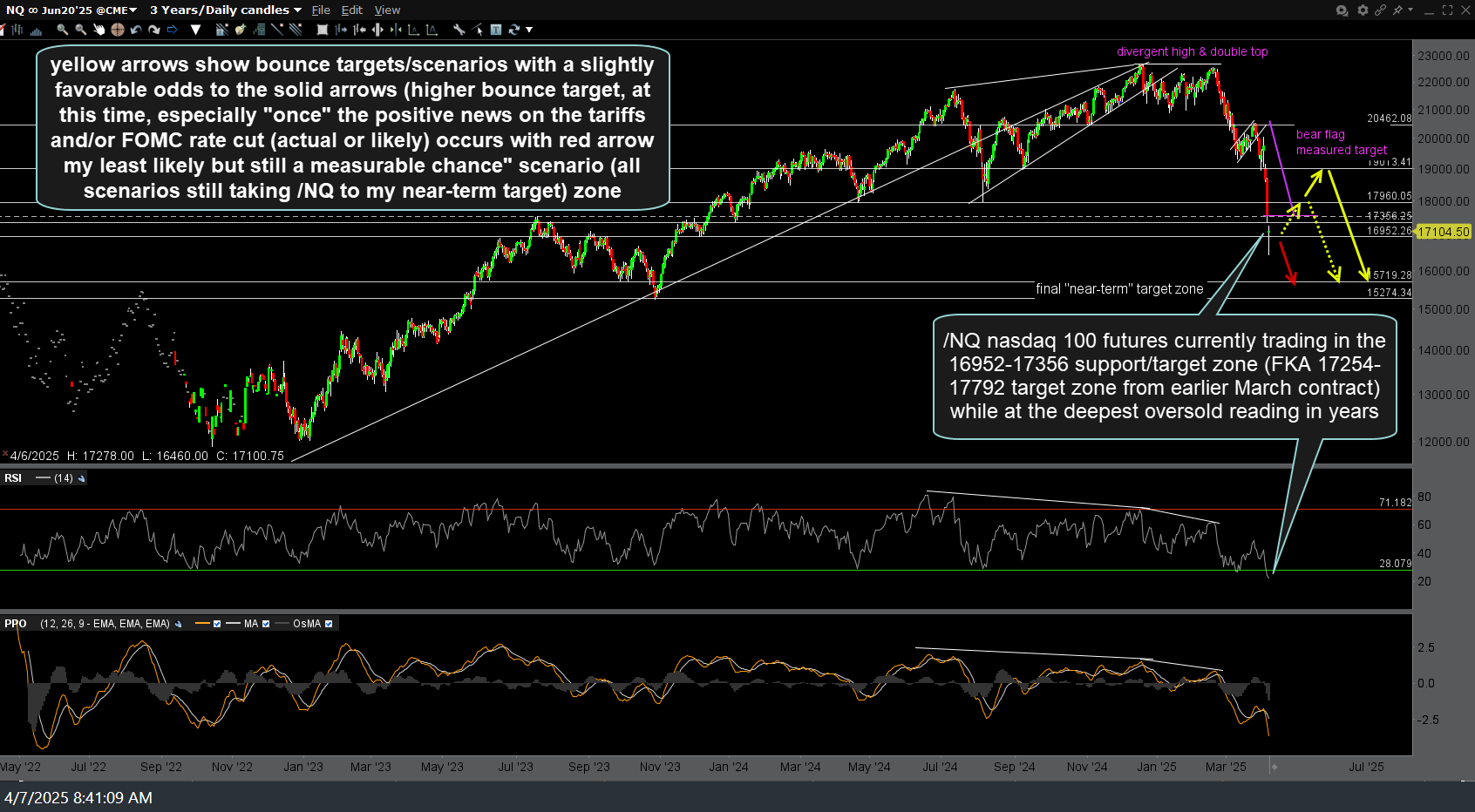Open the File menu

point(320,10)
